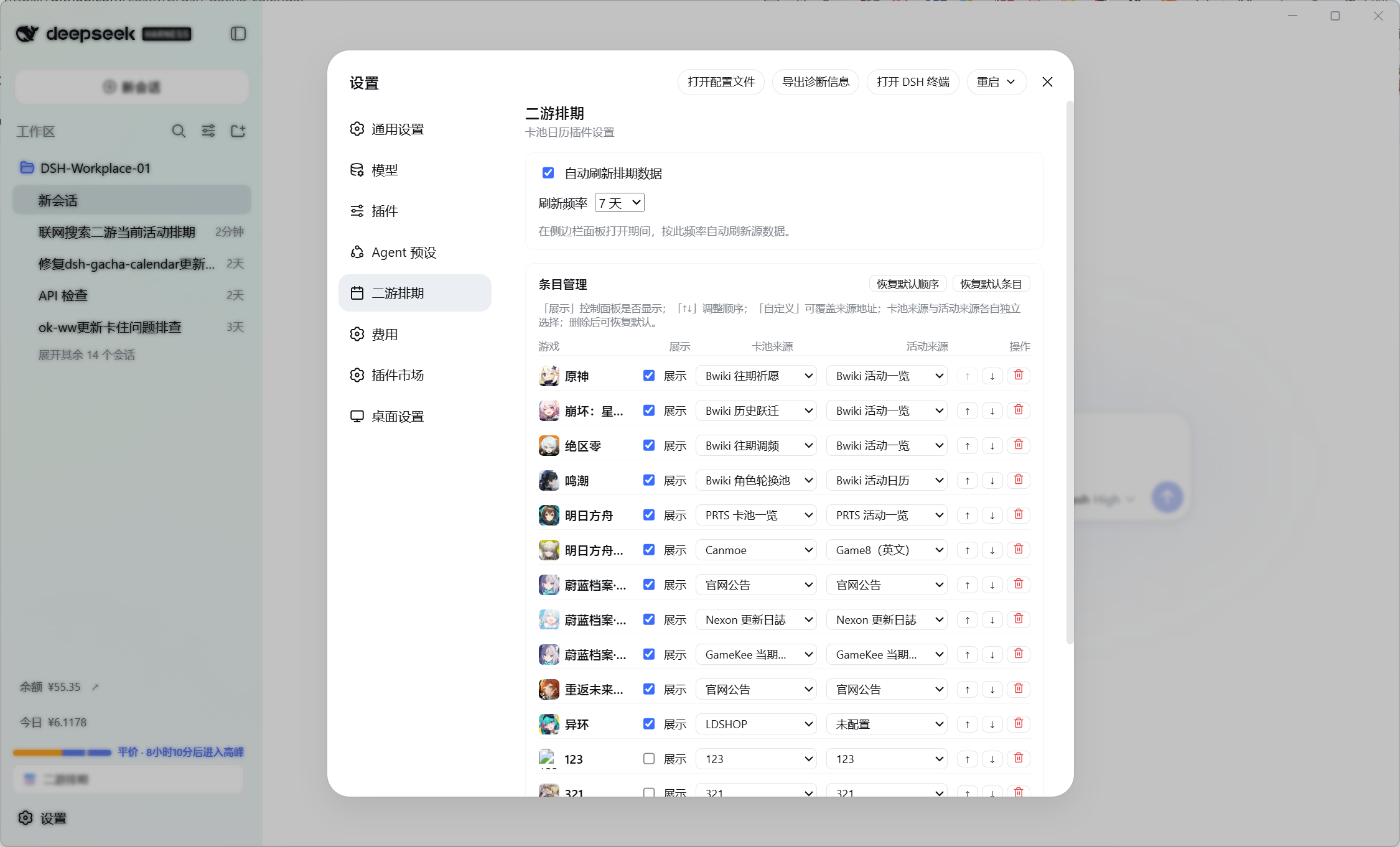Click the settings dialog vertical scrollbar
1400x847 pixels.
(1070, 373)
